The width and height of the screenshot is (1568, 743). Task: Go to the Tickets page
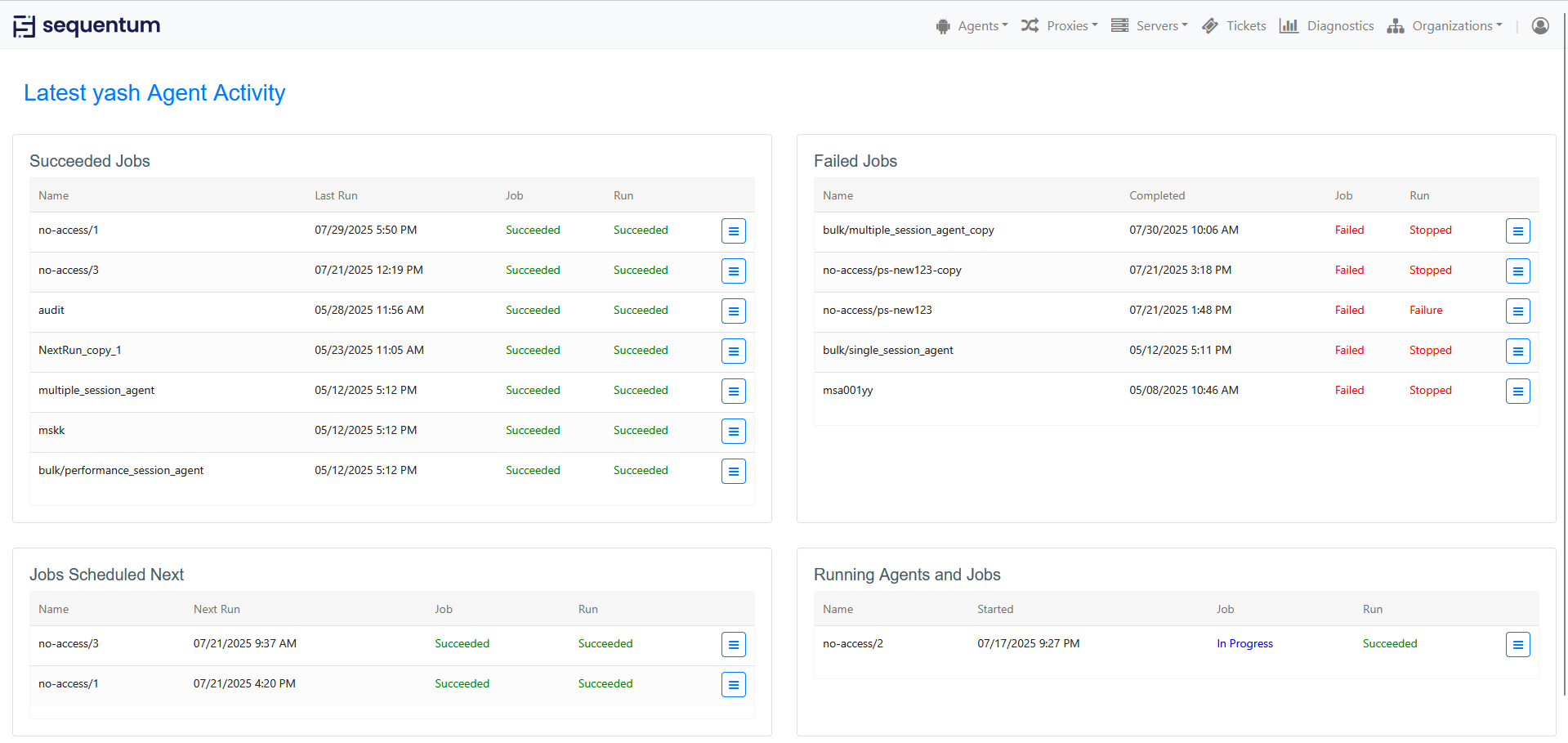[1235, 26]
